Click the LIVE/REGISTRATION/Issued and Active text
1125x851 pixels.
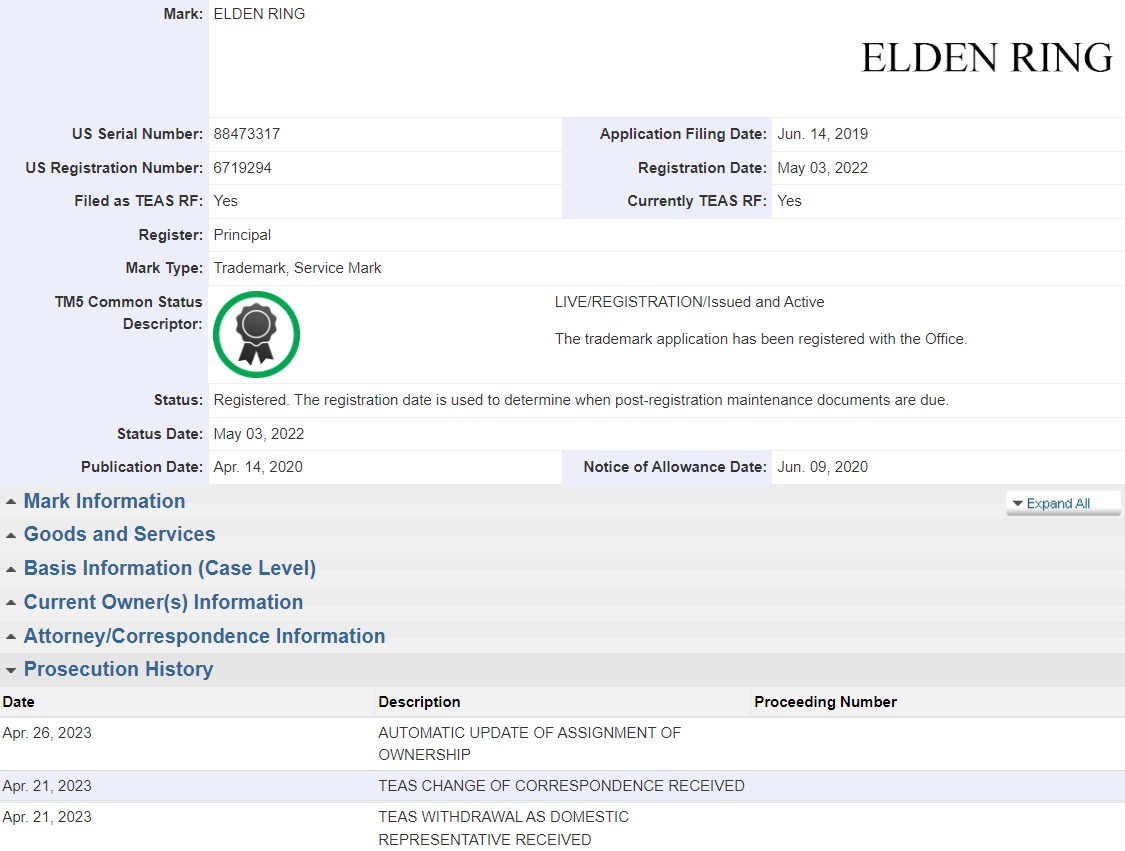(x=689, y=302)
